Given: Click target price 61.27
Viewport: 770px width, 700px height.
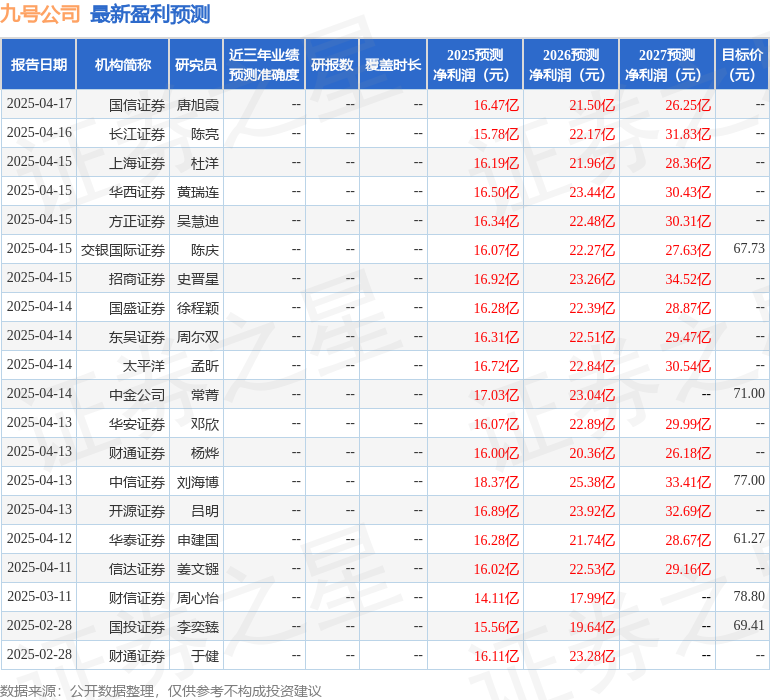Looking at the screenshot, I should (749, 538).
